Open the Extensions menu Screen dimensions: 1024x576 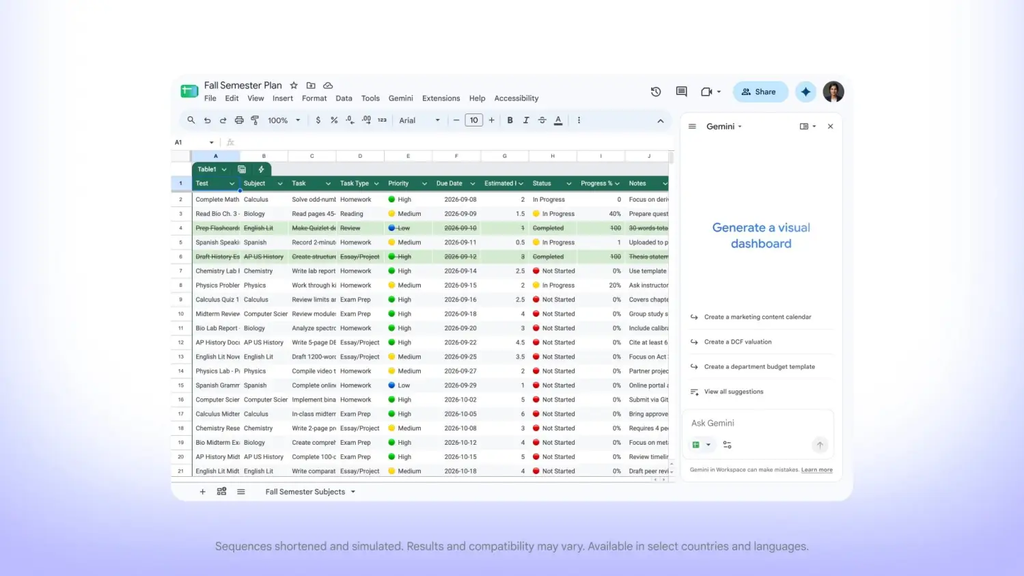[441, 99]
